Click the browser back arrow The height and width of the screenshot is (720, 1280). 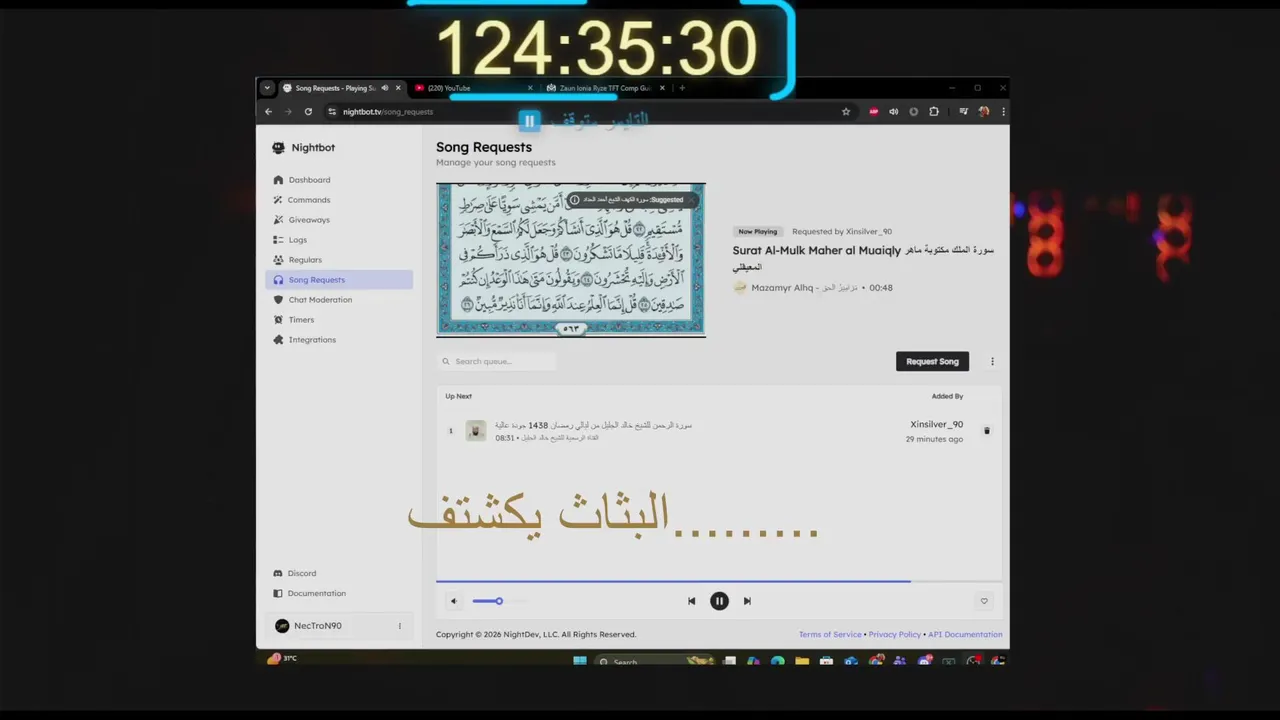tap(268, 112)
